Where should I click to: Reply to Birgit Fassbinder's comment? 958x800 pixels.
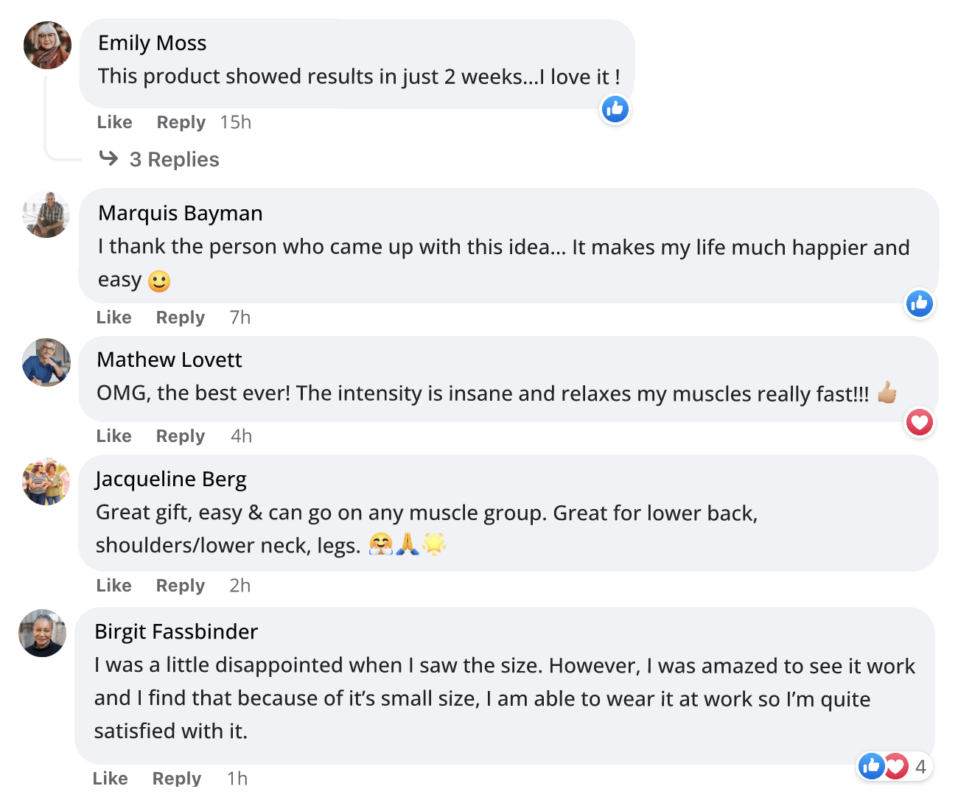coord(177,778)
